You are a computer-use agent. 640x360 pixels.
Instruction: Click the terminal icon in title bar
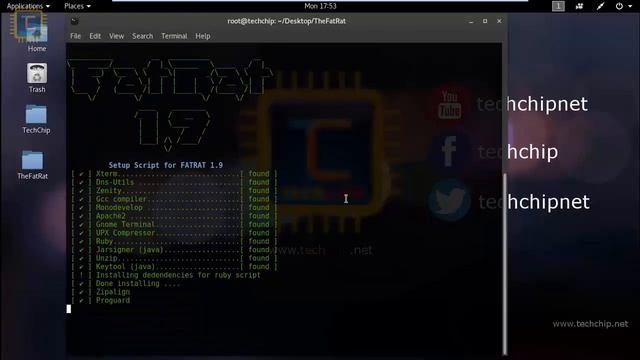pos(74,21)
